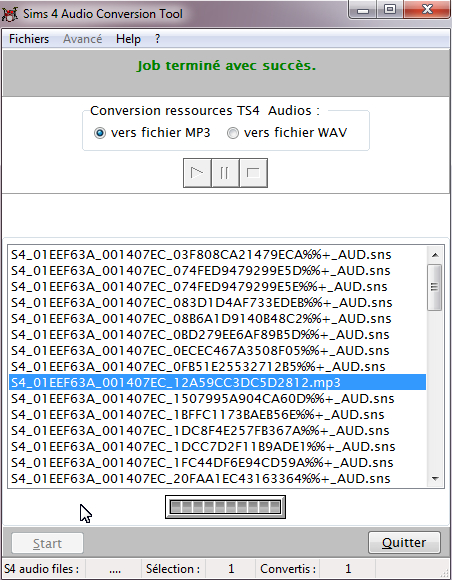Click the Pause playback button
The height and width of the screenshot is (580, 452).
pyautogui.click(x=225, y=173)
